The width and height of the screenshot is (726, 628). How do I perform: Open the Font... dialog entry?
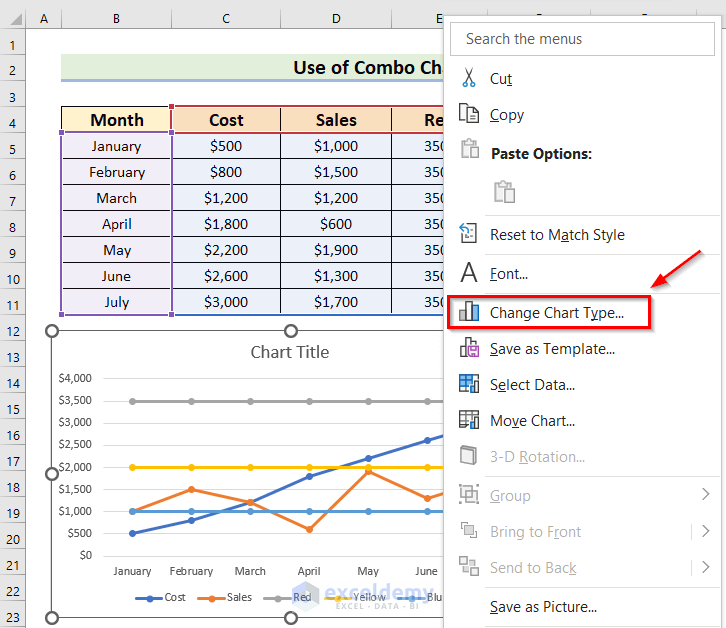[509, 274]
